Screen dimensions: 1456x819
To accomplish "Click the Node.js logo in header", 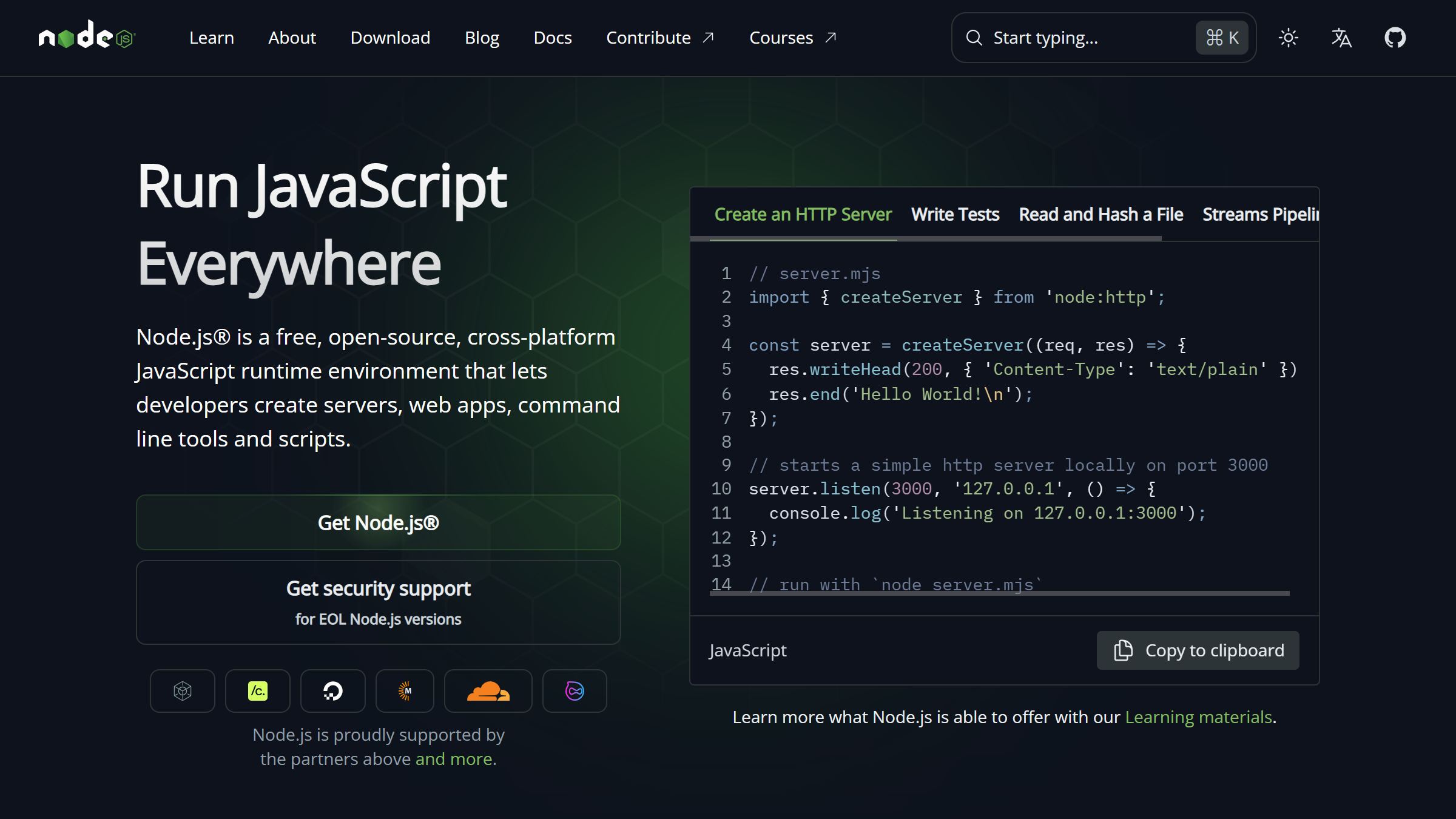I will (x=87, y=36).
